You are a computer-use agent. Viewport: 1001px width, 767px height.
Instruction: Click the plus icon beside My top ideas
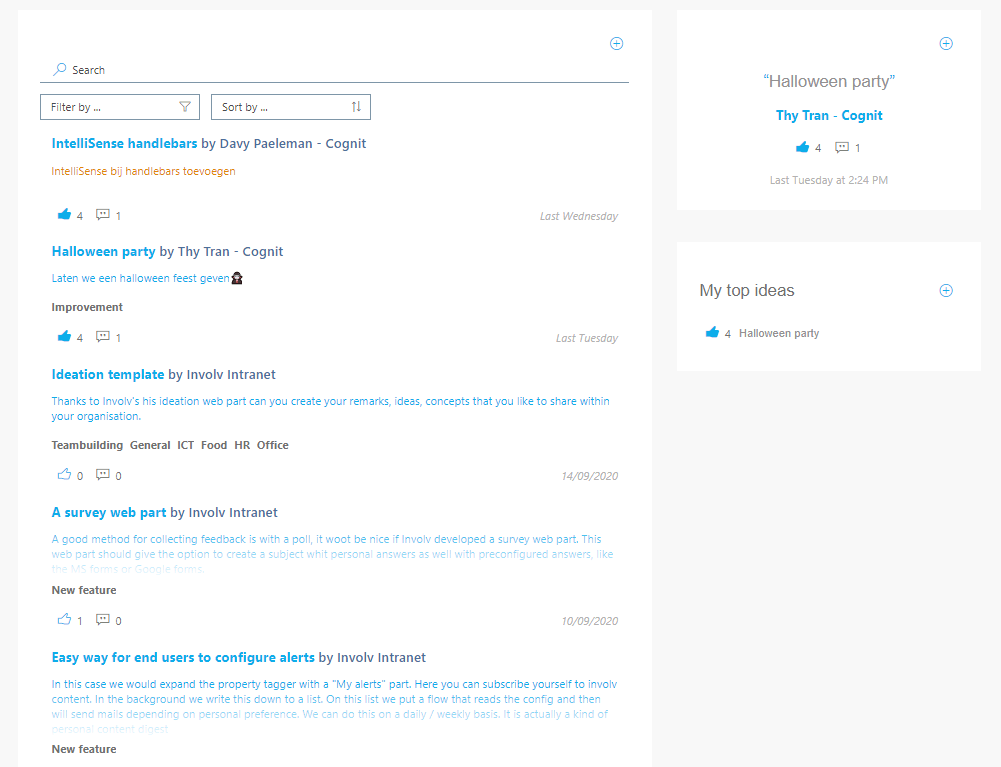click(946, 291)
